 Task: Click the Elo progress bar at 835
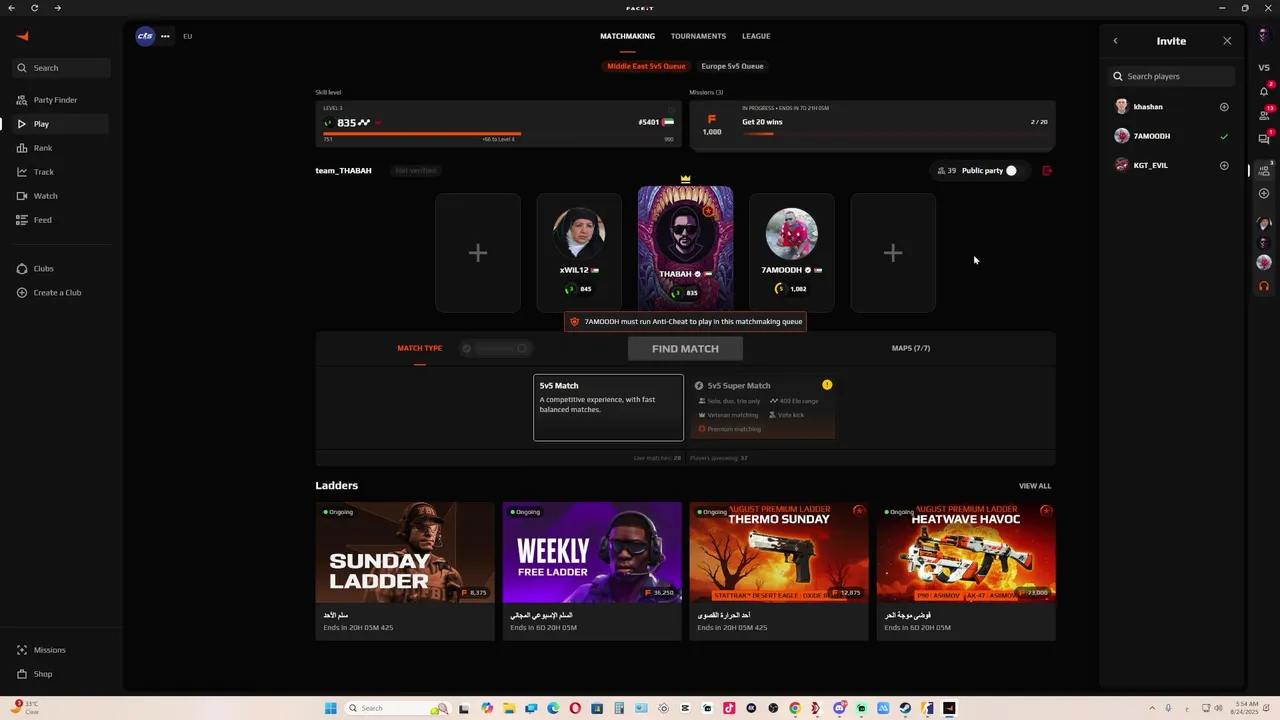(498, 133)
